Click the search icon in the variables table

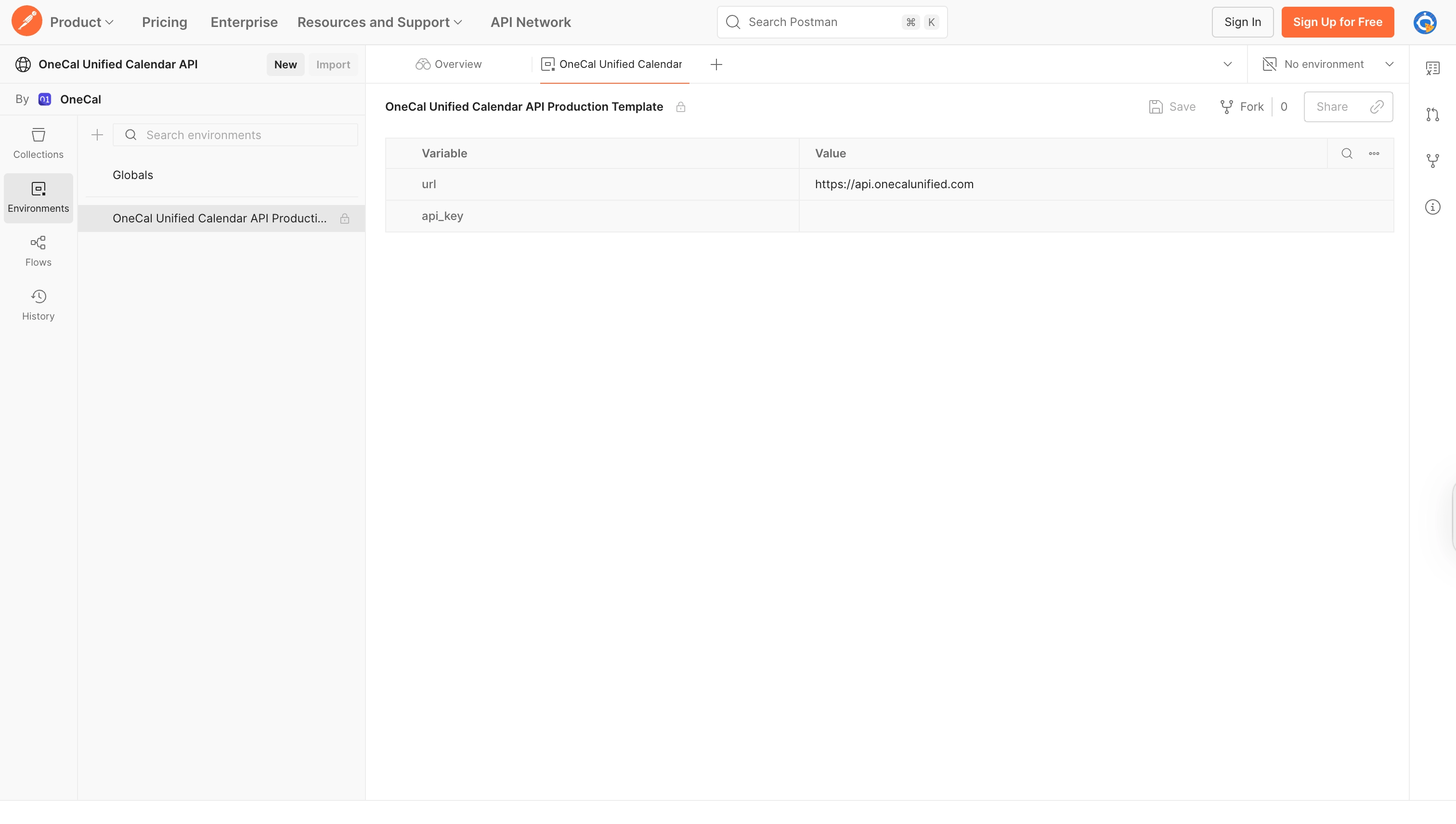(x=1347, y=154)
